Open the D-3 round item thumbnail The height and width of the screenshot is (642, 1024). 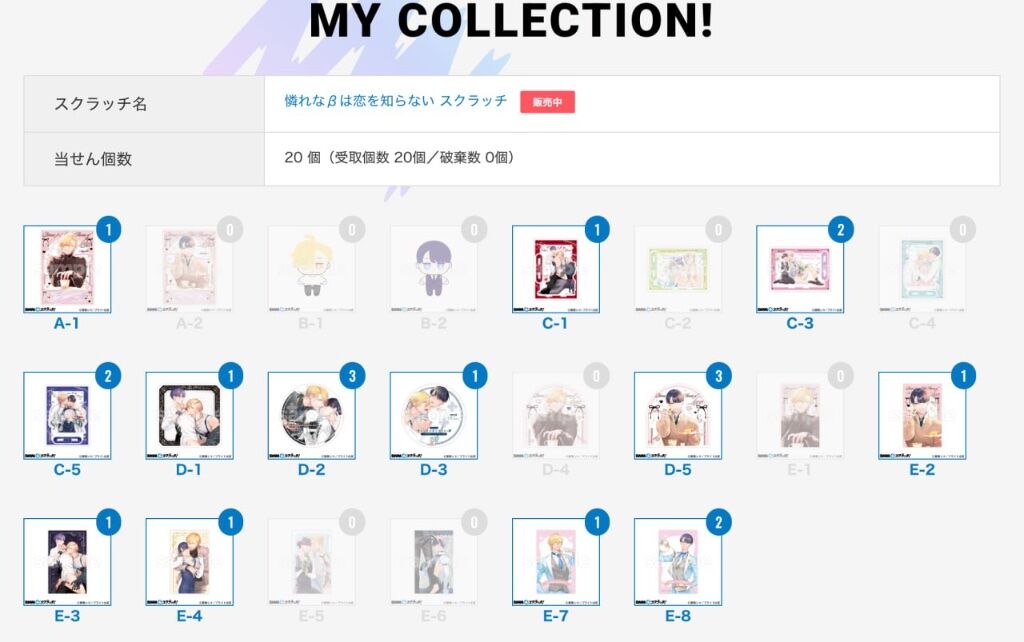pyautogui.click(x=434, y=415)
